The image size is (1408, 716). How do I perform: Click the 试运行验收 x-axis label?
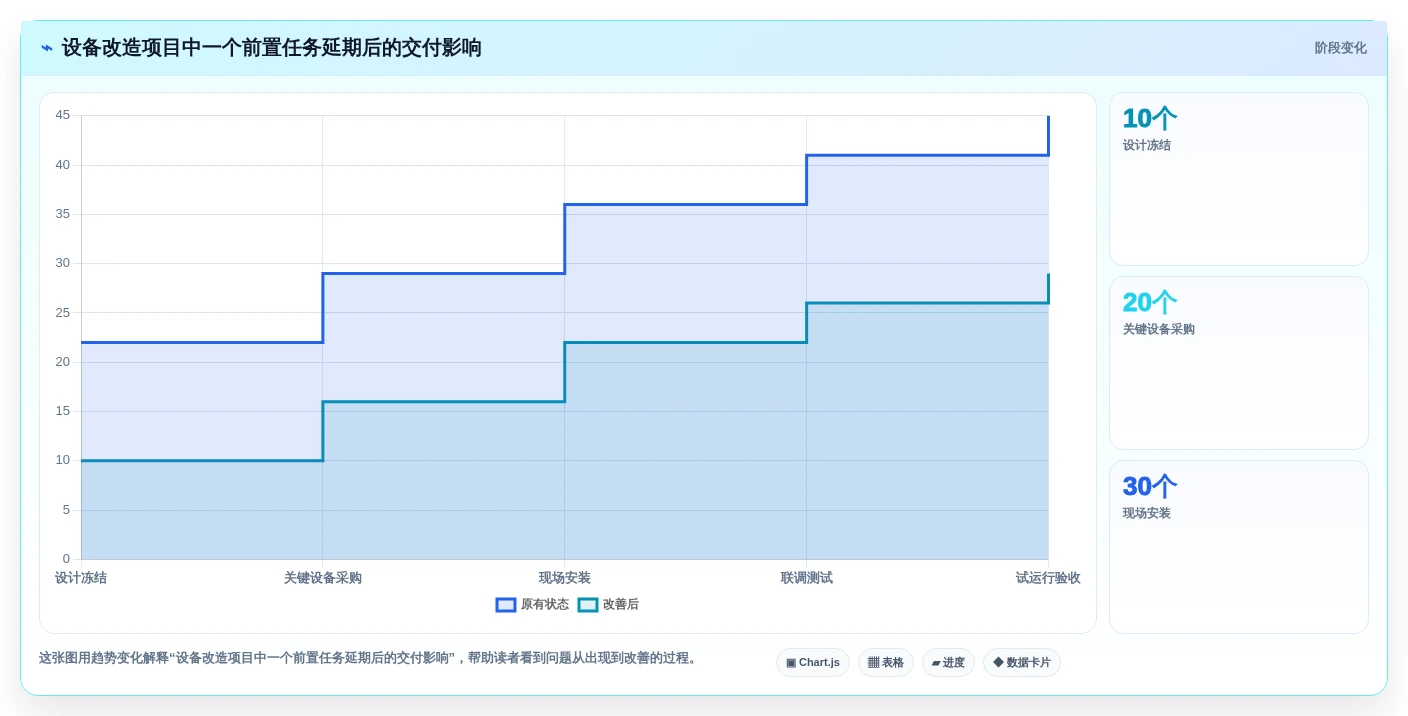[1048, 578]
